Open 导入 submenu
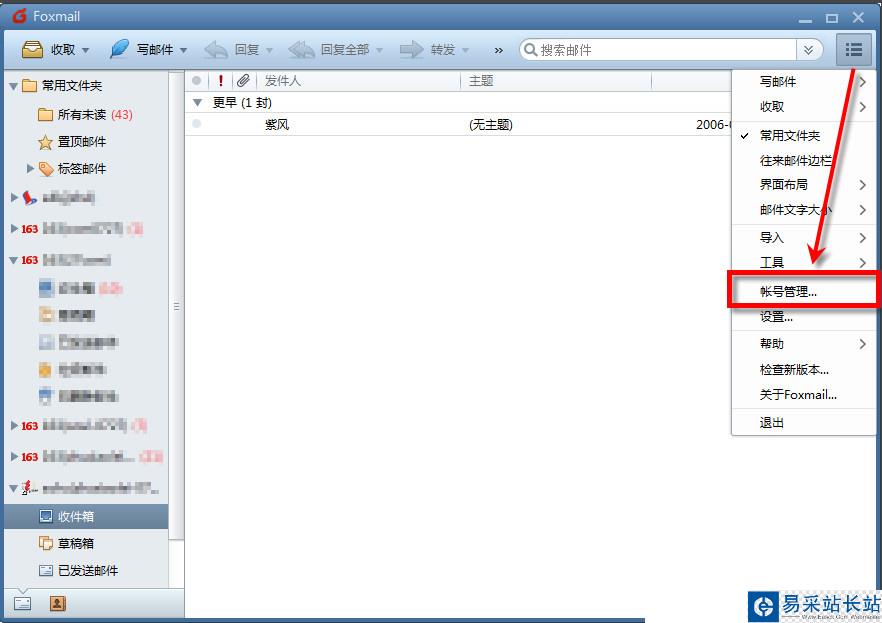This screenshot has width=882, height=623. point(803,238)
